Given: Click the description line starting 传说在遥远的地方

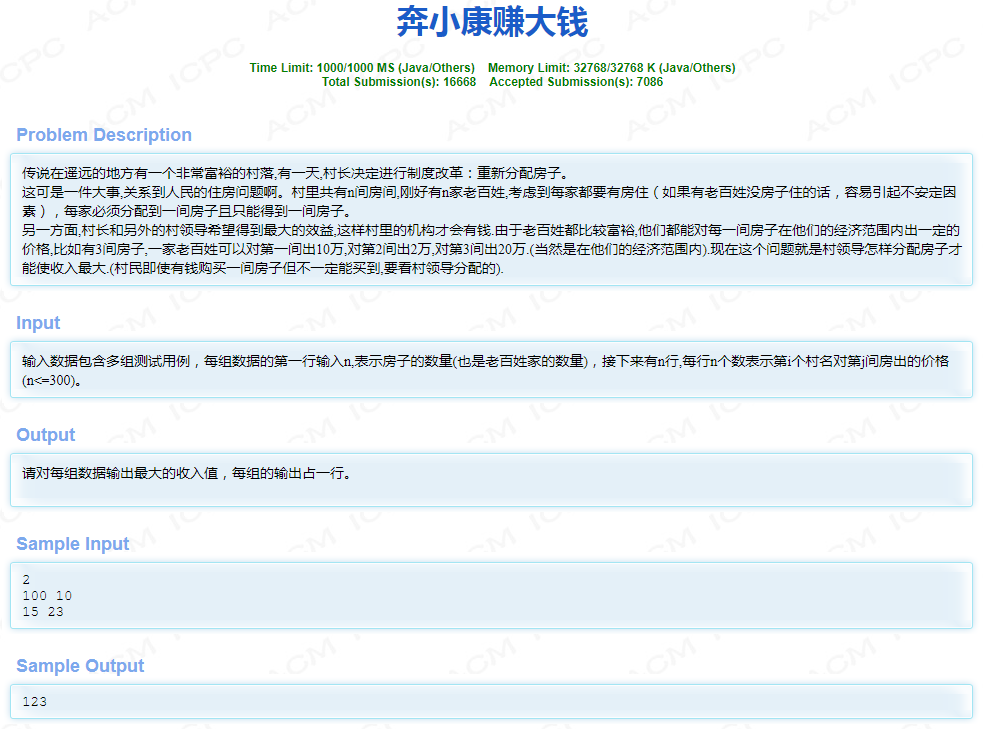Looking at the screenshot, I should click(295, 173).
